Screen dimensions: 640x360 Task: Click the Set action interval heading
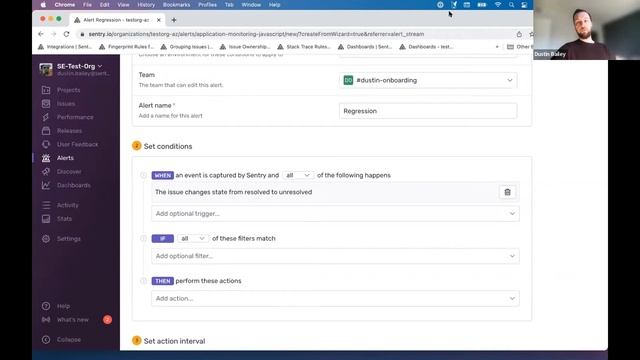click(174, 341)
